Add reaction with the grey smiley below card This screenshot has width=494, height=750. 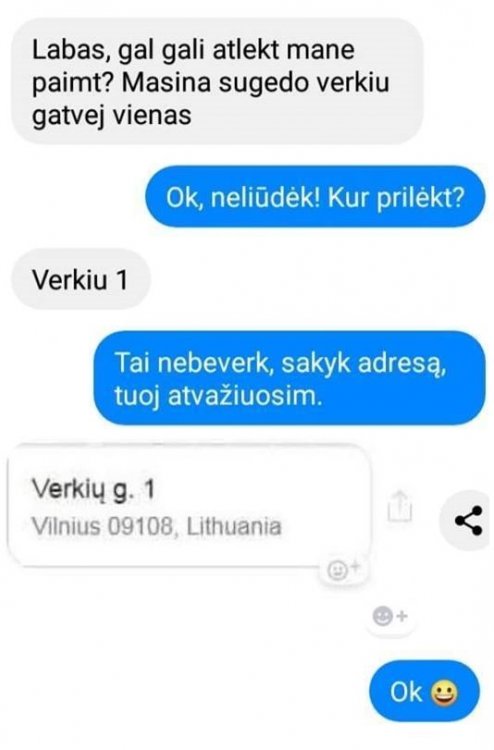[390, 616]
